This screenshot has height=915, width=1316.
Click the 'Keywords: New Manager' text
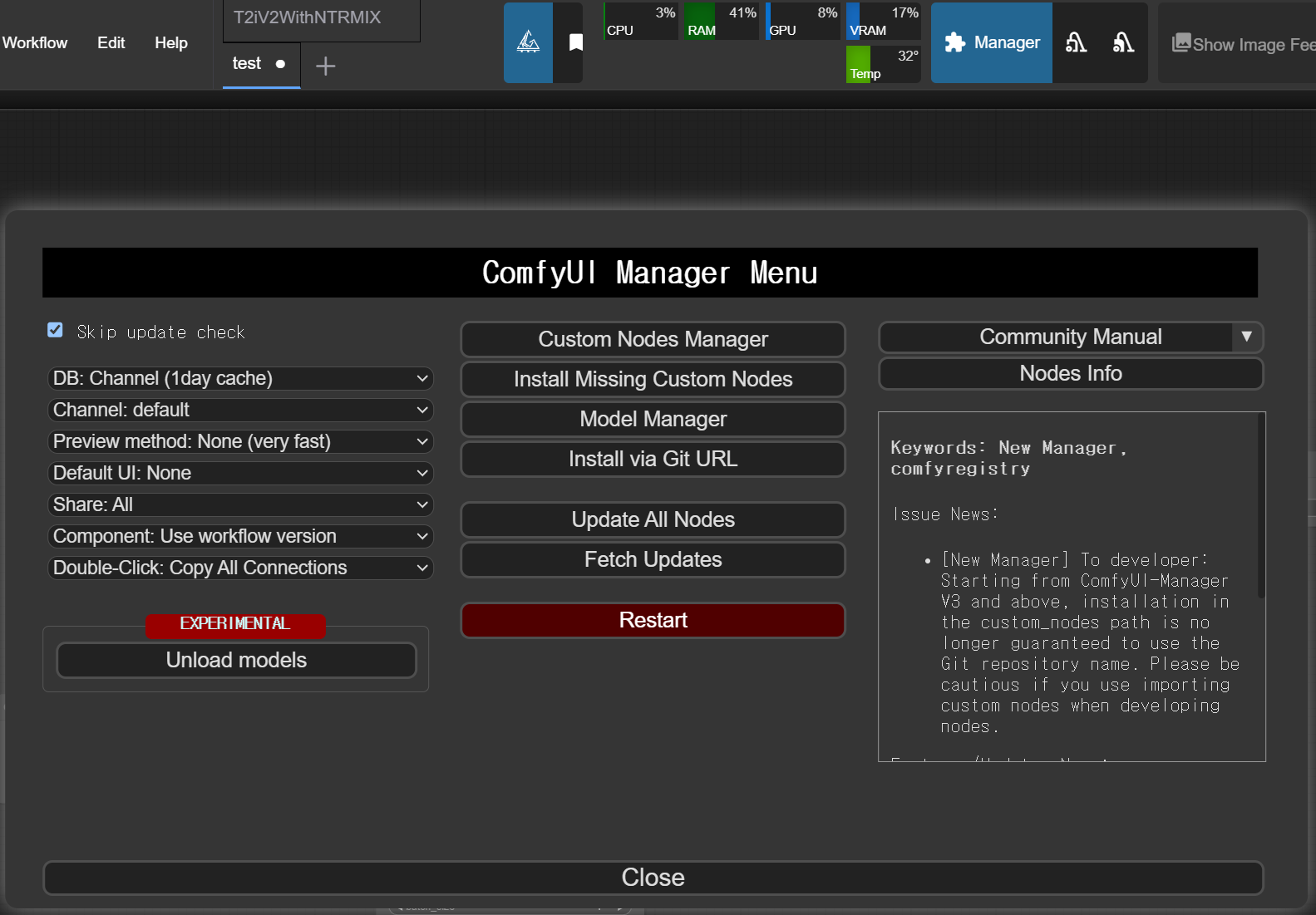[x=1008, y=448]
